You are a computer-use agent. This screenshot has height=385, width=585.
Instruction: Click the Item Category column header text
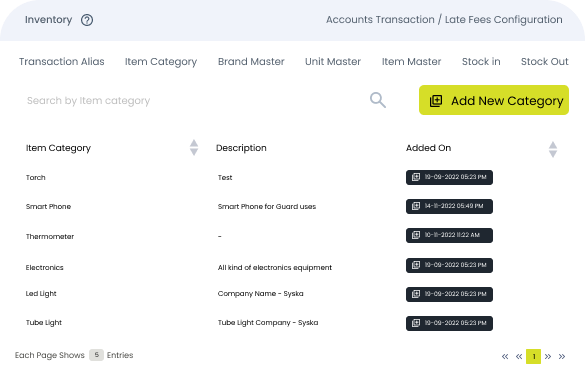(x=58, y=148)
